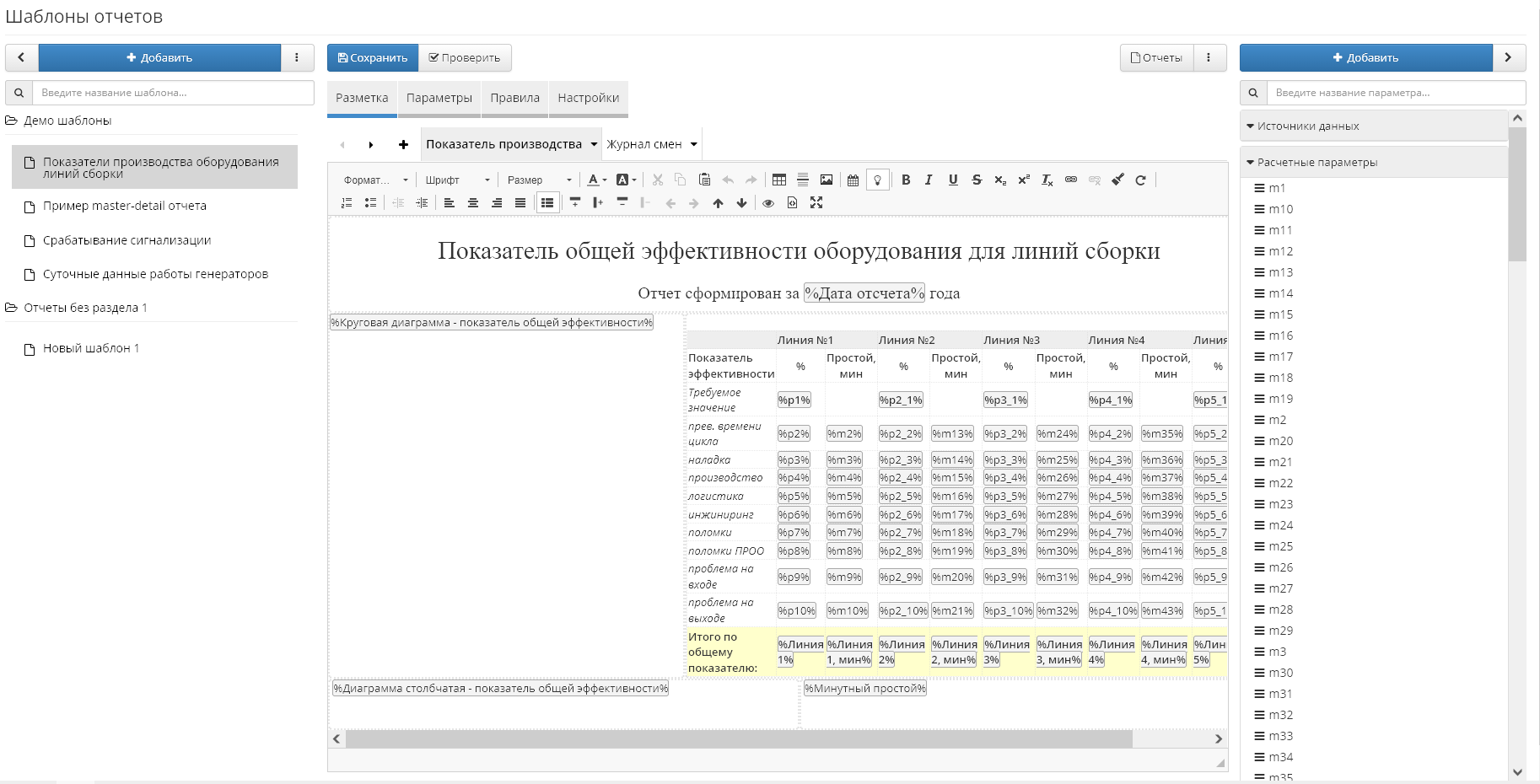Justify the text
The image size is (1540, 784).
pyautogui.click(x=520, y=202)
